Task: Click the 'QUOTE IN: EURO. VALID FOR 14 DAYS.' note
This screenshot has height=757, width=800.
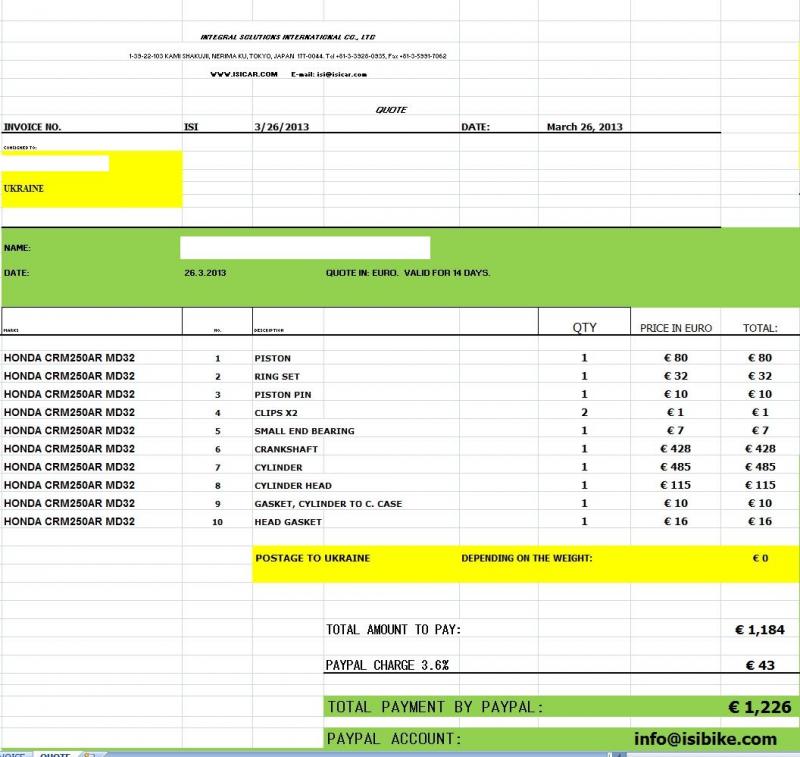Action: coord(408,273)
